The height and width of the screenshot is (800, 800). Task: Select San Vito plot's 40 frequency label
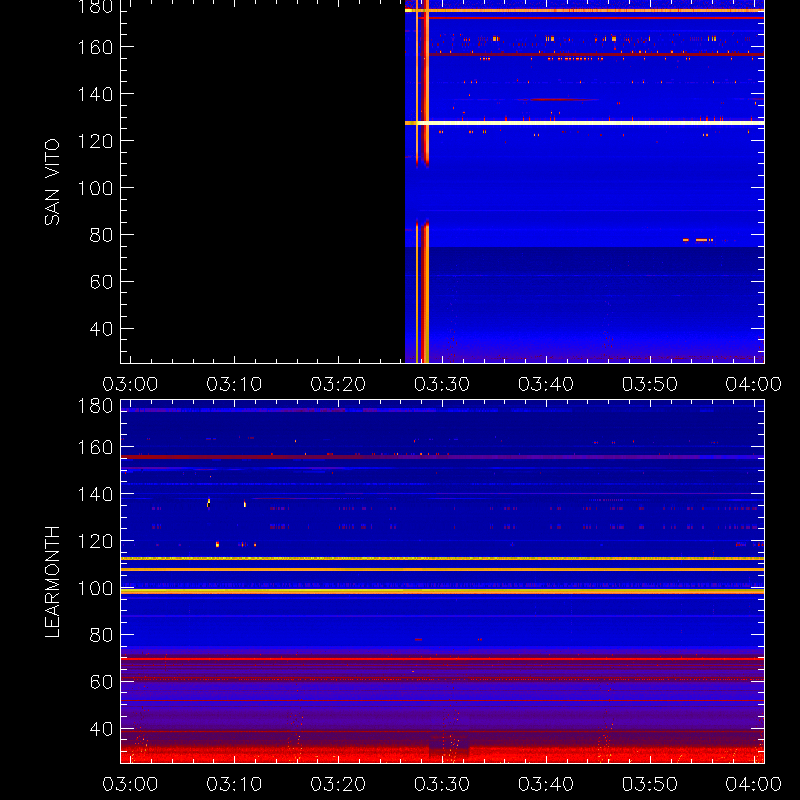pos(101,329)
